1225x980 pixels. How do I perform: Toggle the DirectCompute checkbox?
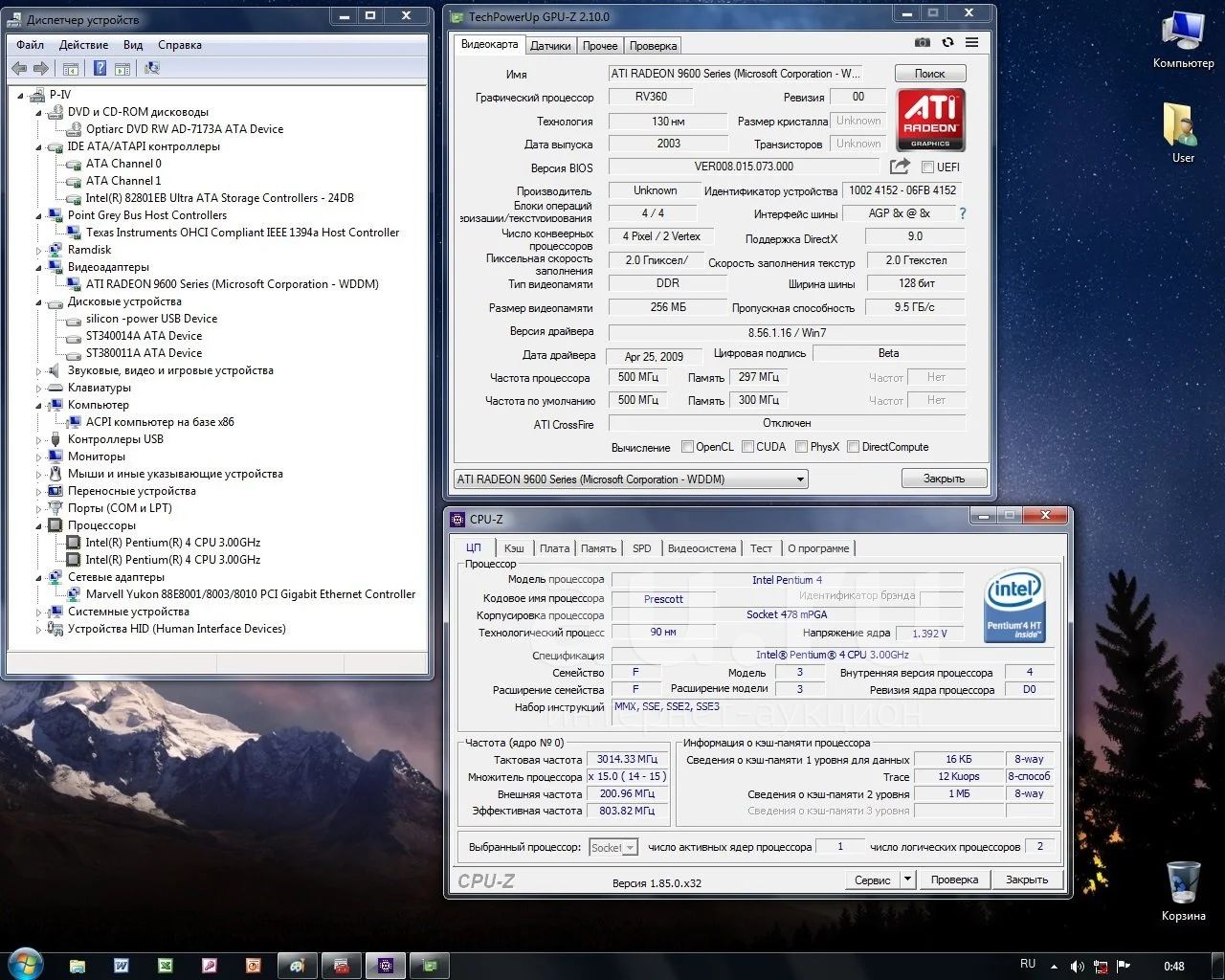(x=853, y=447)
